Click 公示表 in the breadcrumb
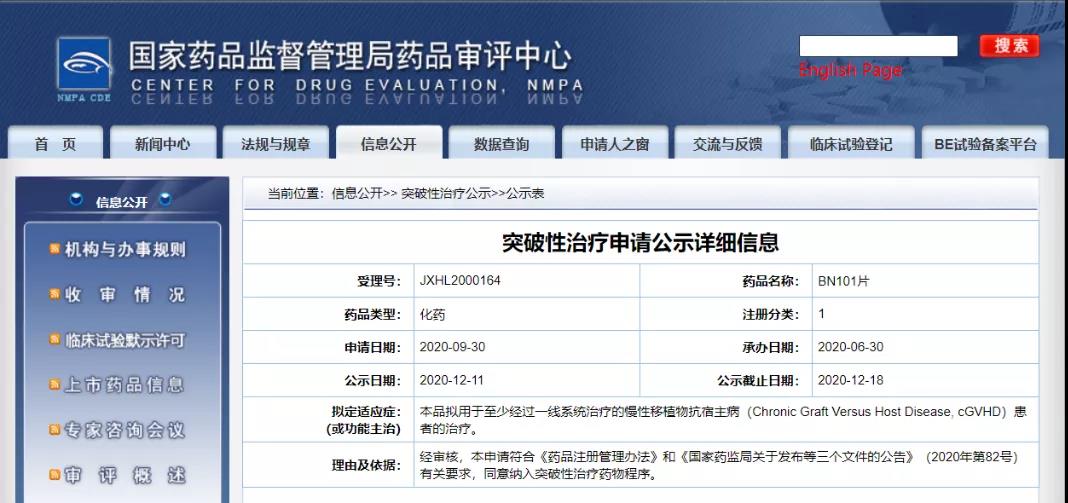This screenshot has width=1068, height=503. click(x=525, y=194)
